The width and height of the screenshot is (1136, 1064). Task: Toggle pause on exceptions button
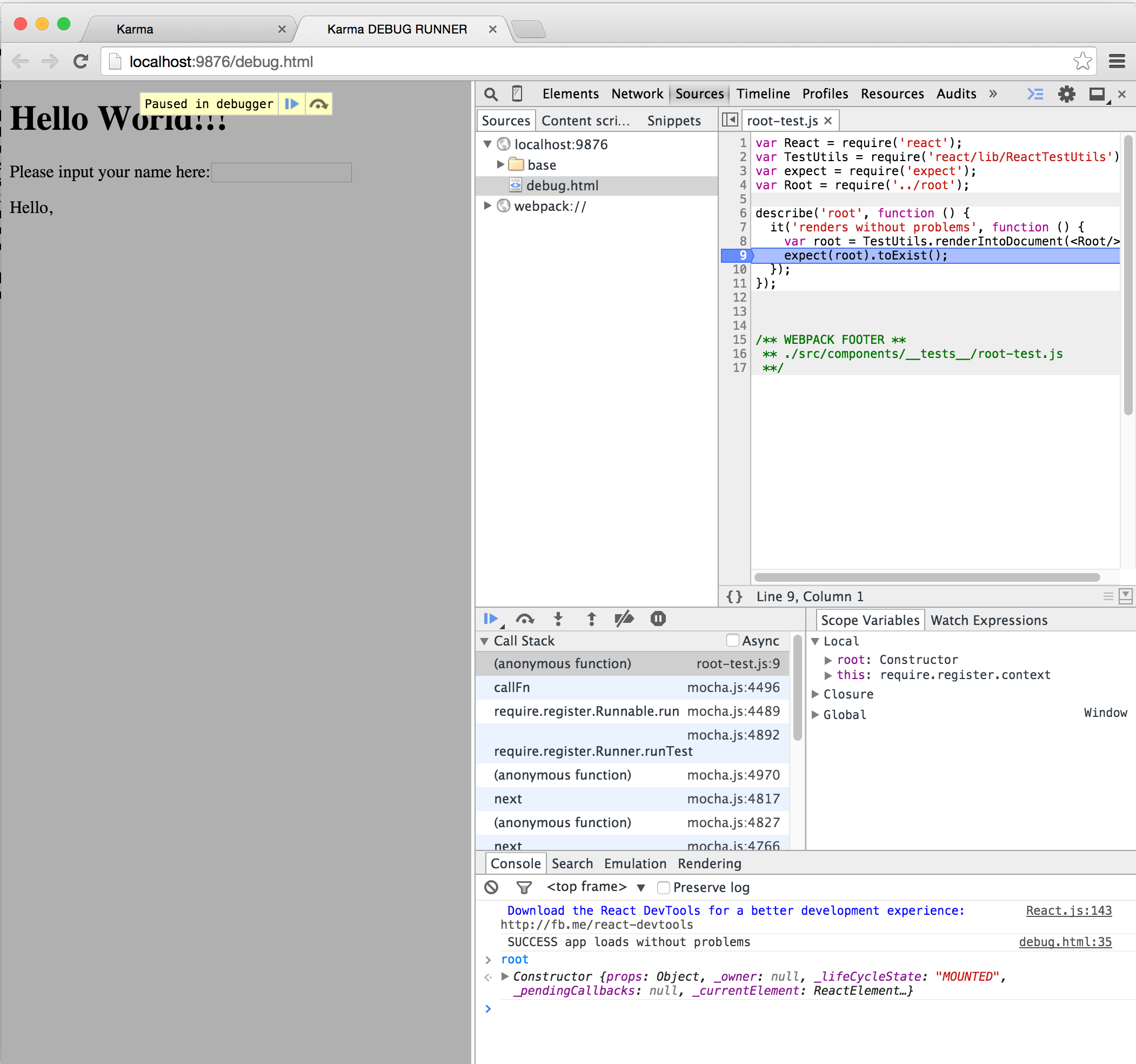point(658,619)
